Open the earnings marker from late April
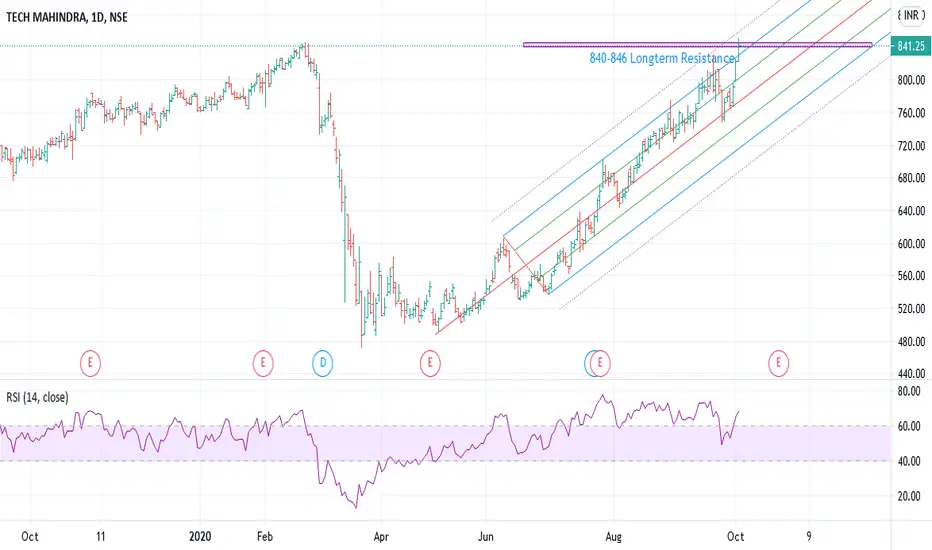The width and height of the screenshot is (932, 550). [x=430, y=363]
